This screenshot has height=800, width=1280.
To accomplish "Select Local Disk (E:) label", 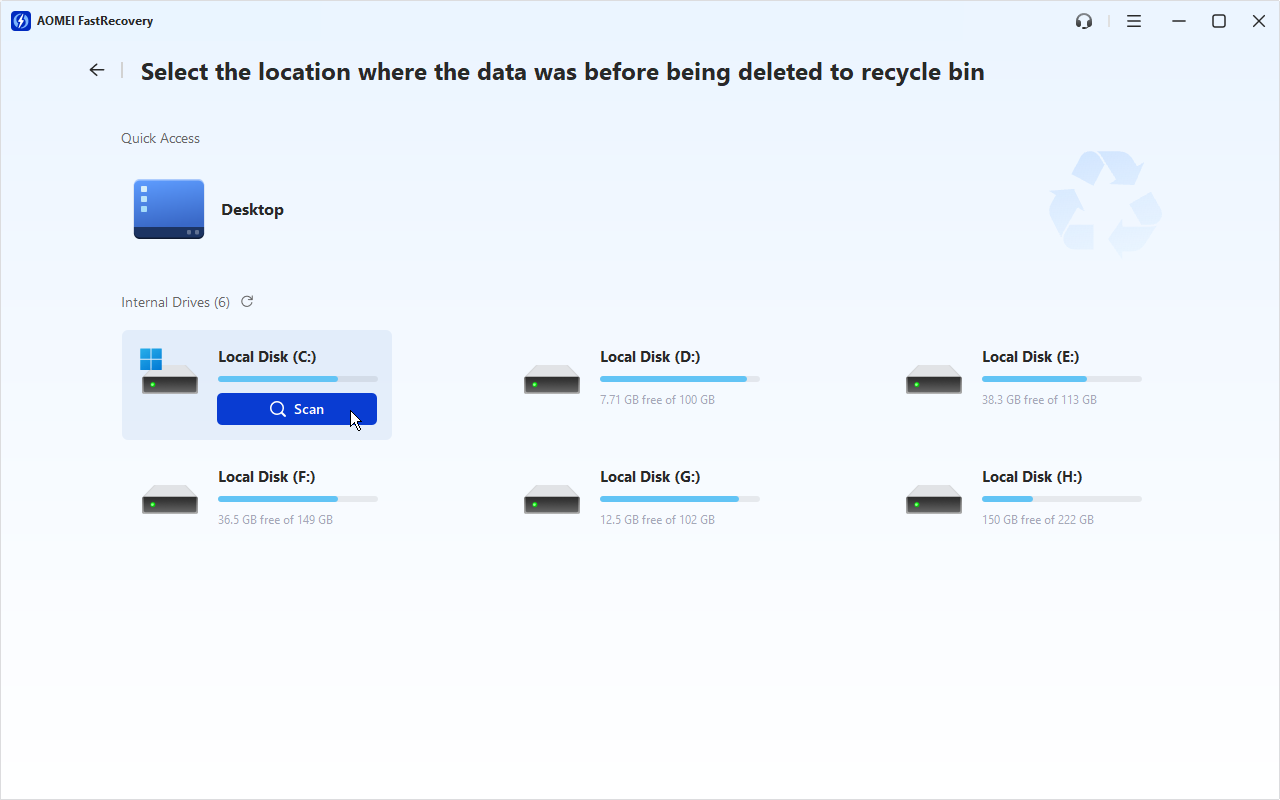I will pyautogui.click(x=1031, y=356).
